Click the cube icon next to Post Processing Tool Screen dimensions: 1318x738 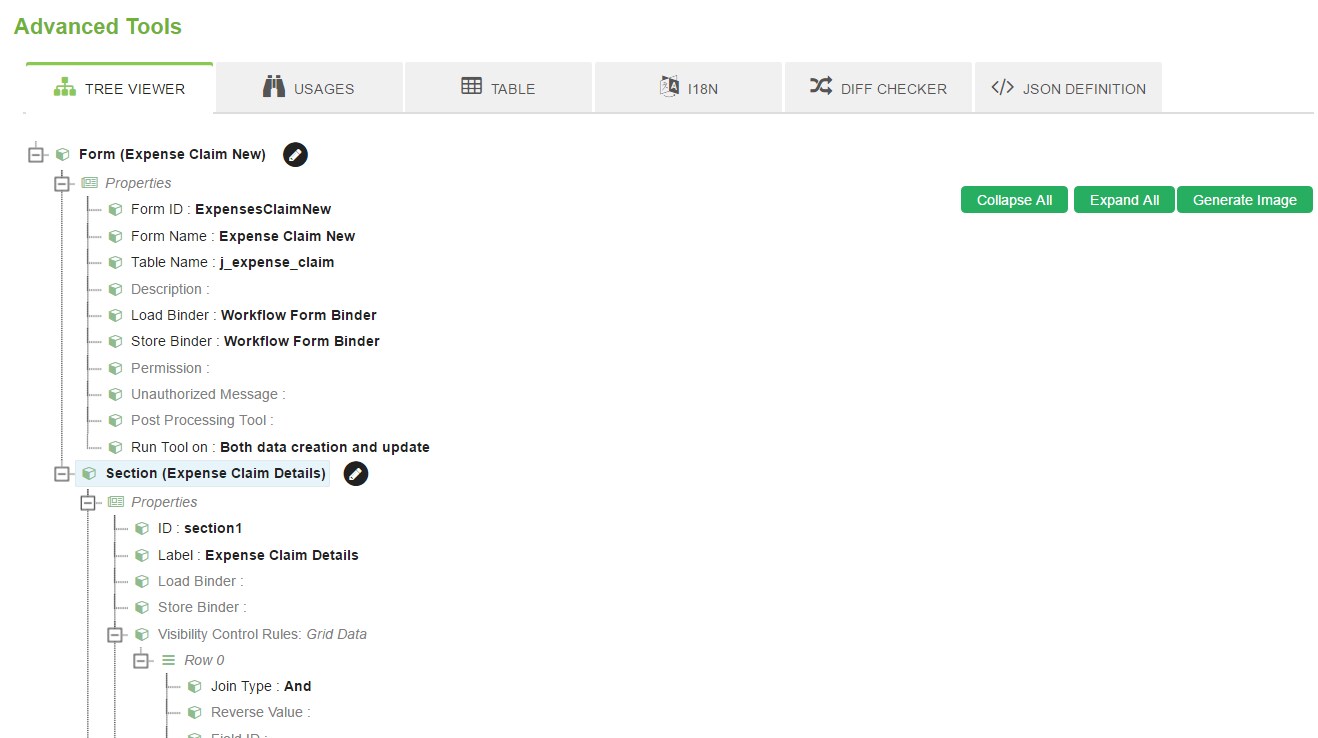[x=115, y=421]
